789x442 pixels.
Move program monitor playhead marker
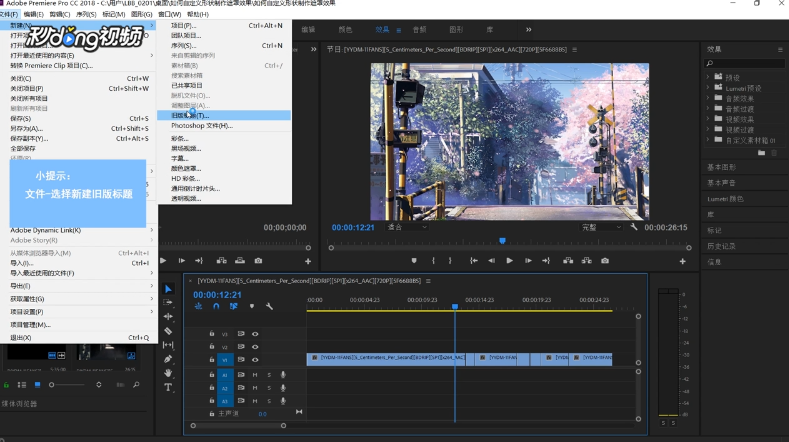coord(502,241)
